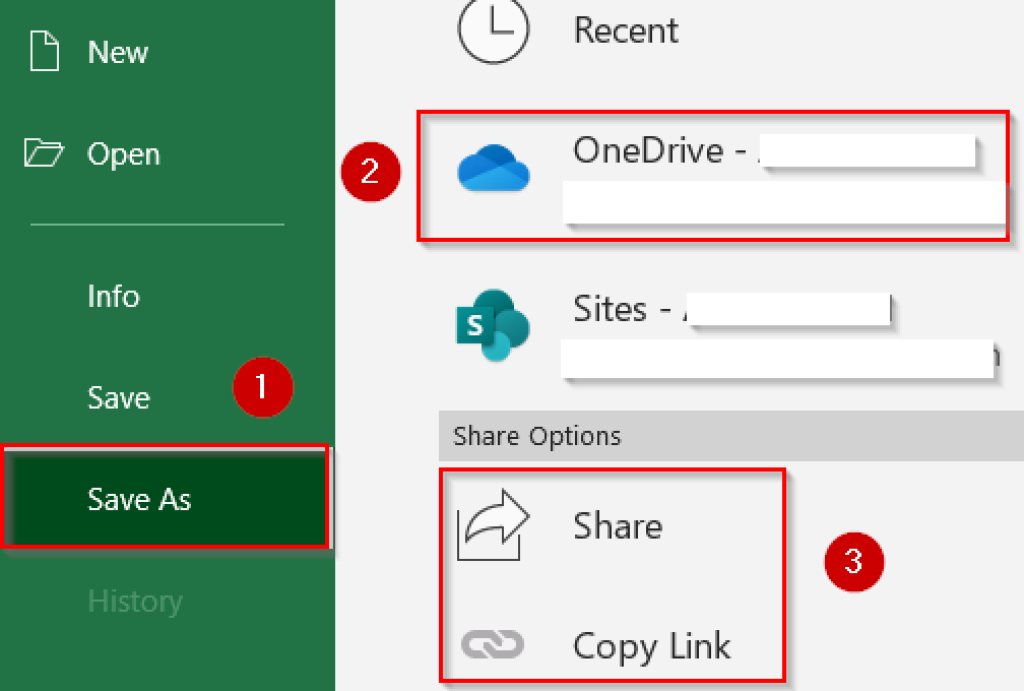1024x691 pixels.
Task: Click the Recent files entry
Action: pos(626,30)
